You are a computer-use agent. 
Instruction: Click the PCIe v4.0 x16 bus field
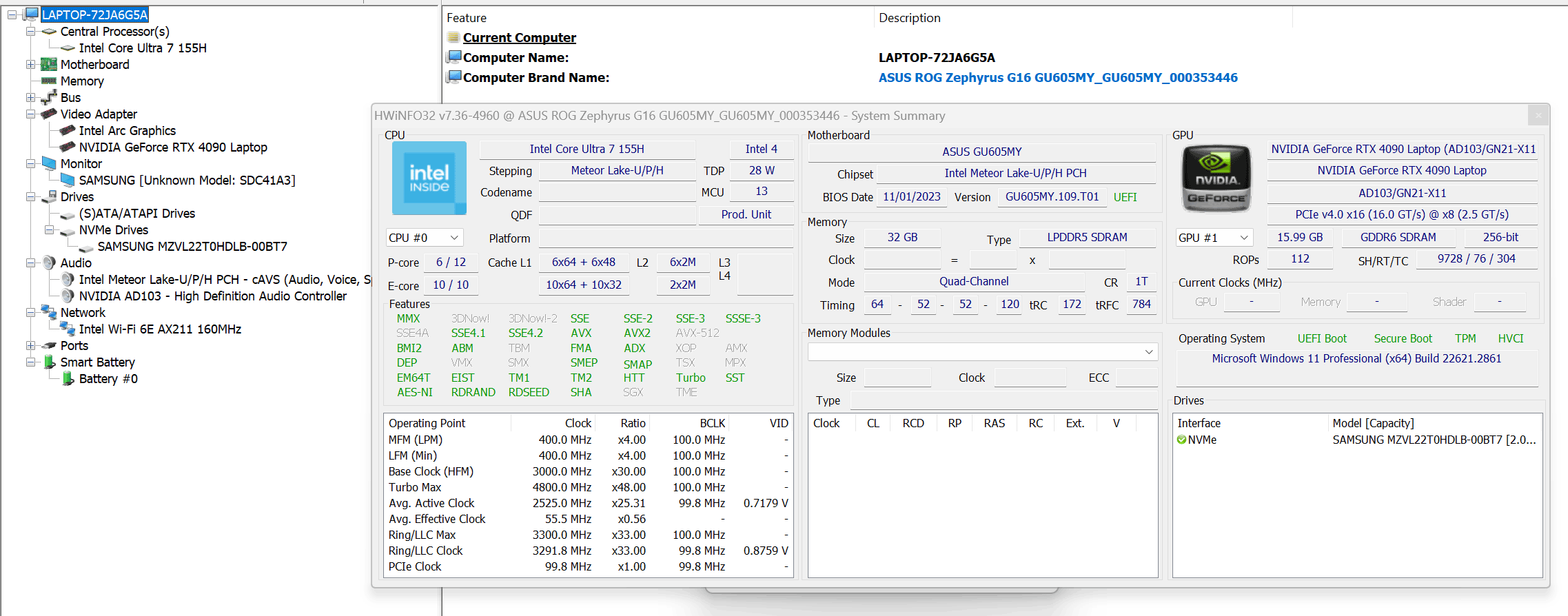click(1402, 214)
